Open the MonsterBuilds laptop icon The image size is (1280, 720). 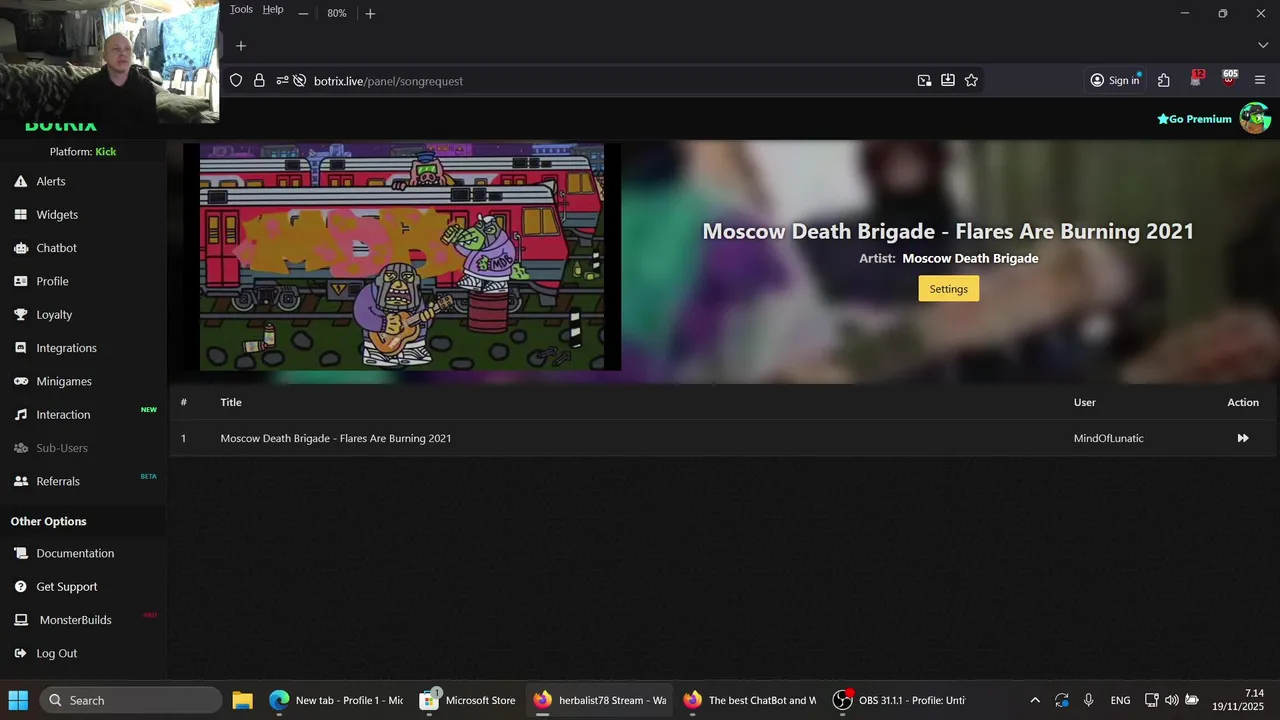pos(20,620)
